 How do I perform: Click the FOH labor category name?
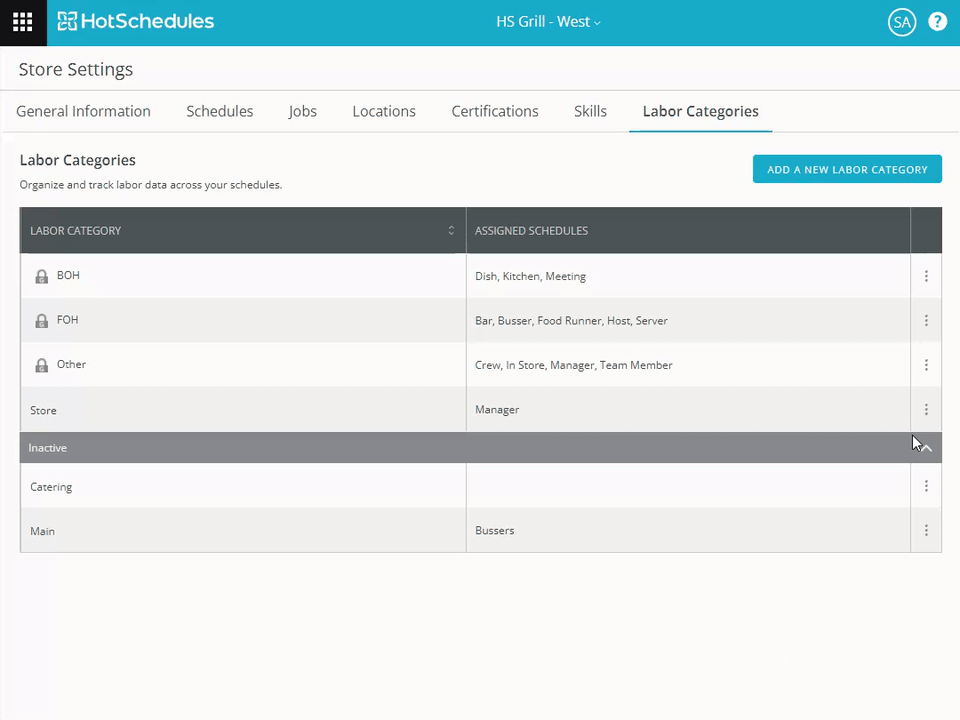pos(67,320)
